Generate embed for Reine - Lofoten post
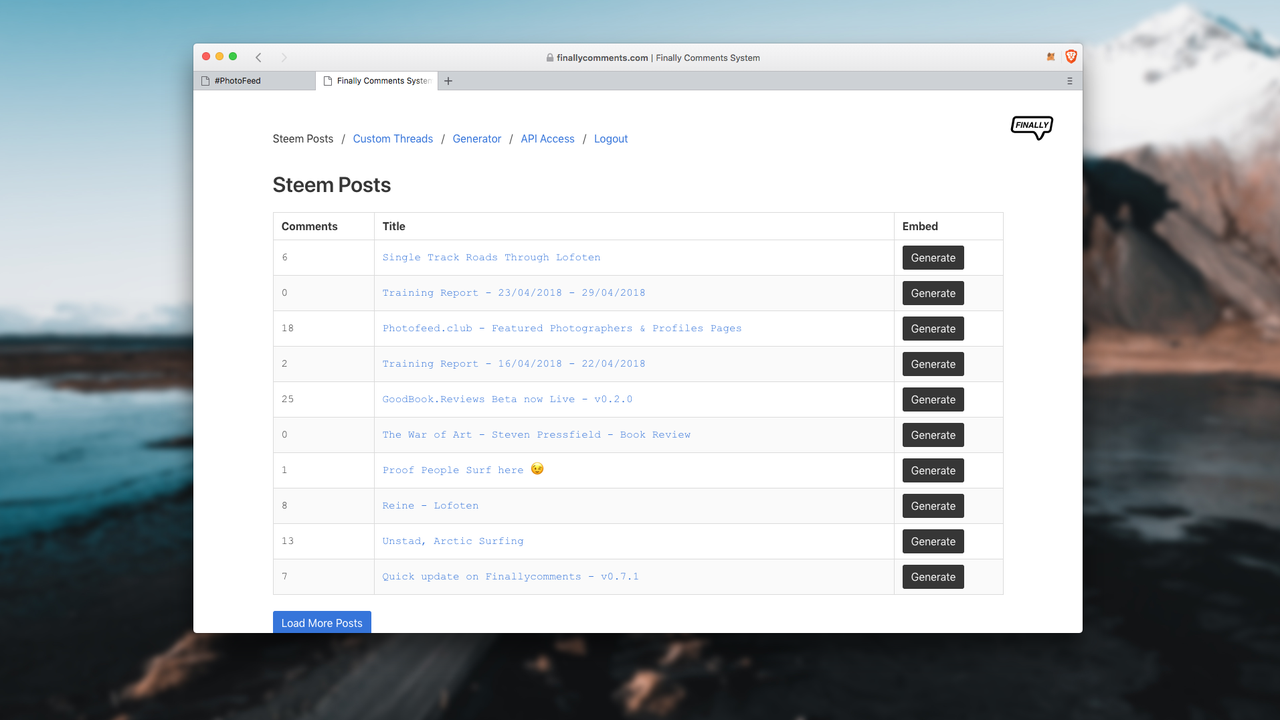The width and height of the screenshot is (1280, 720). click(x=933, y=506)
